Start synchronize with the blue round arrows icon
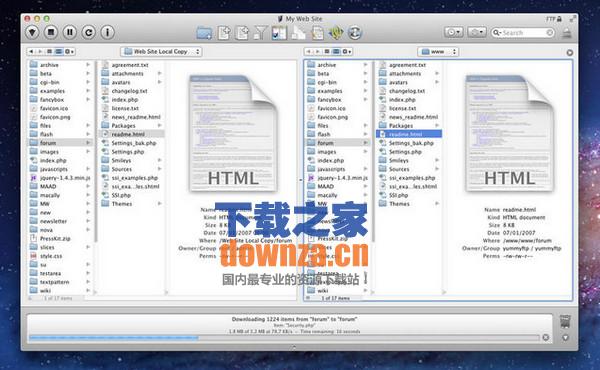Screen dimensions: 600x370 click(355, 33)
